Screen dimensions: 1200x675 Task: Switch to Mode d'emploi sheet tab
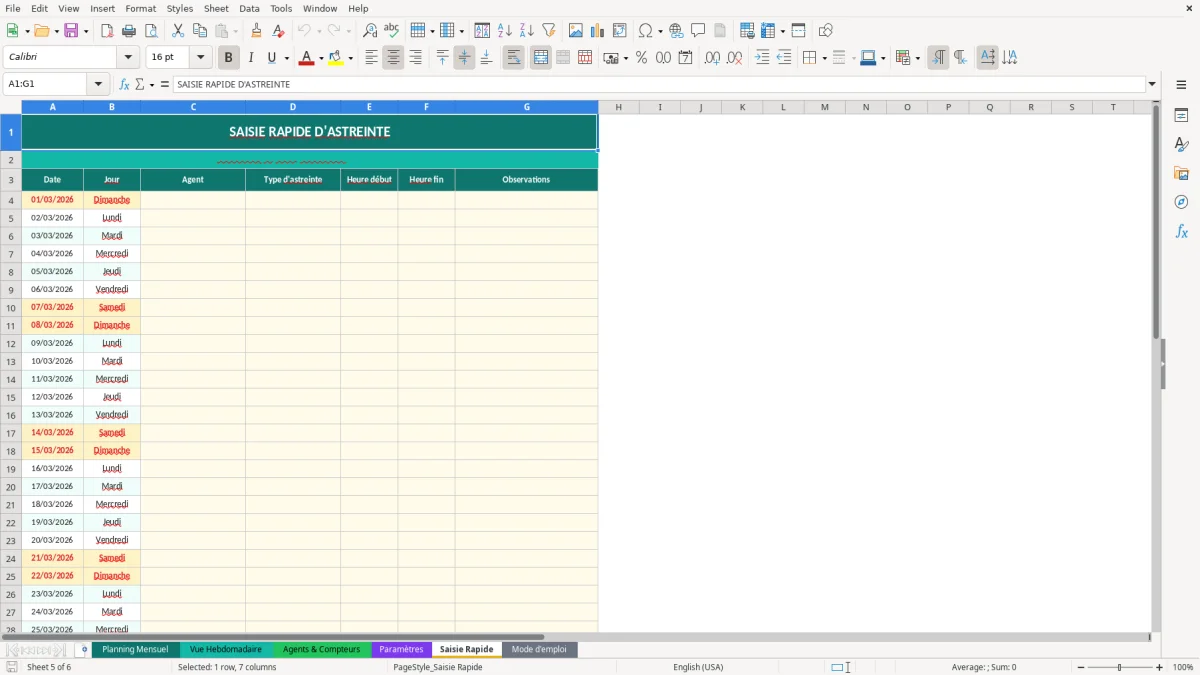pyautogui.click(x=539, y=650)
